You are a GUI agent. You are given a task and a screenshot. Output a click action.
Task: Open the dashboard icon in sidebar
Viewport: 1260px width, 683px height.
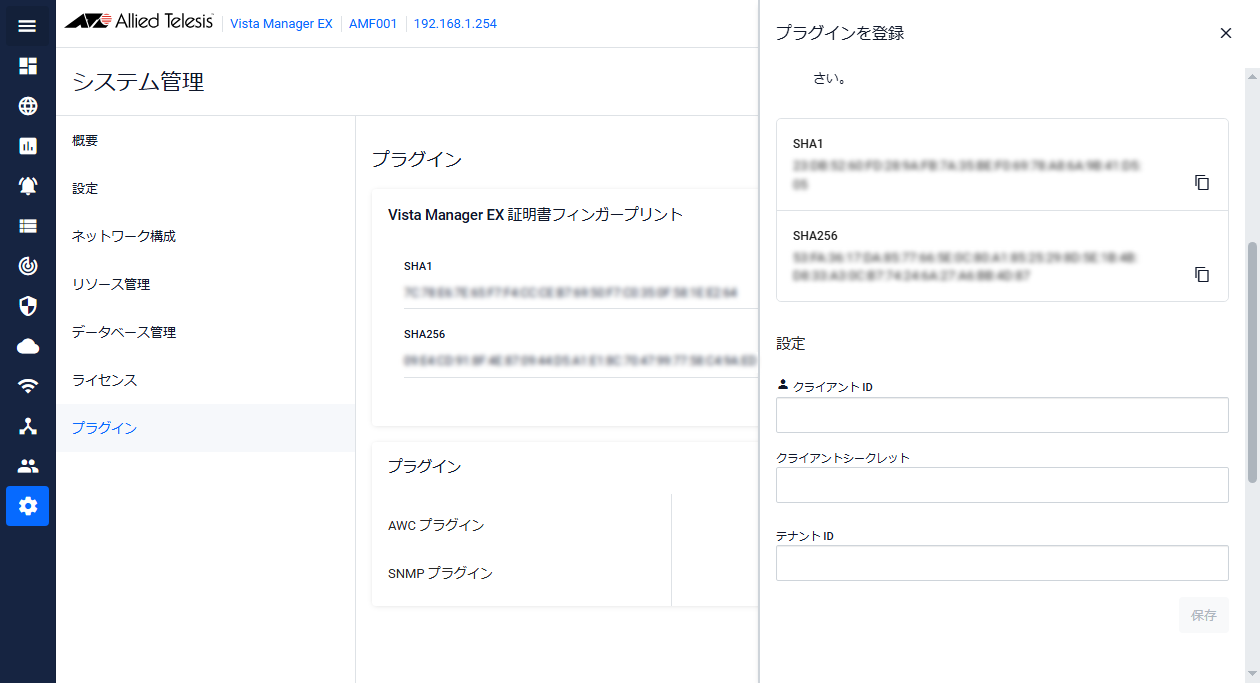coord(27,66)
